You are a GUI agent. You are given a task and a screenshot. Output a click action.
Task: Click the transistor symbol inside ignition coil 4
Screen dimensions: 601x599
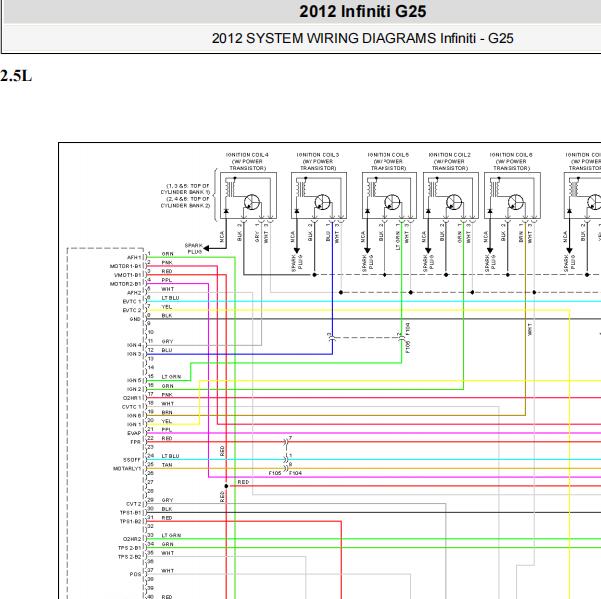point(252,202)
